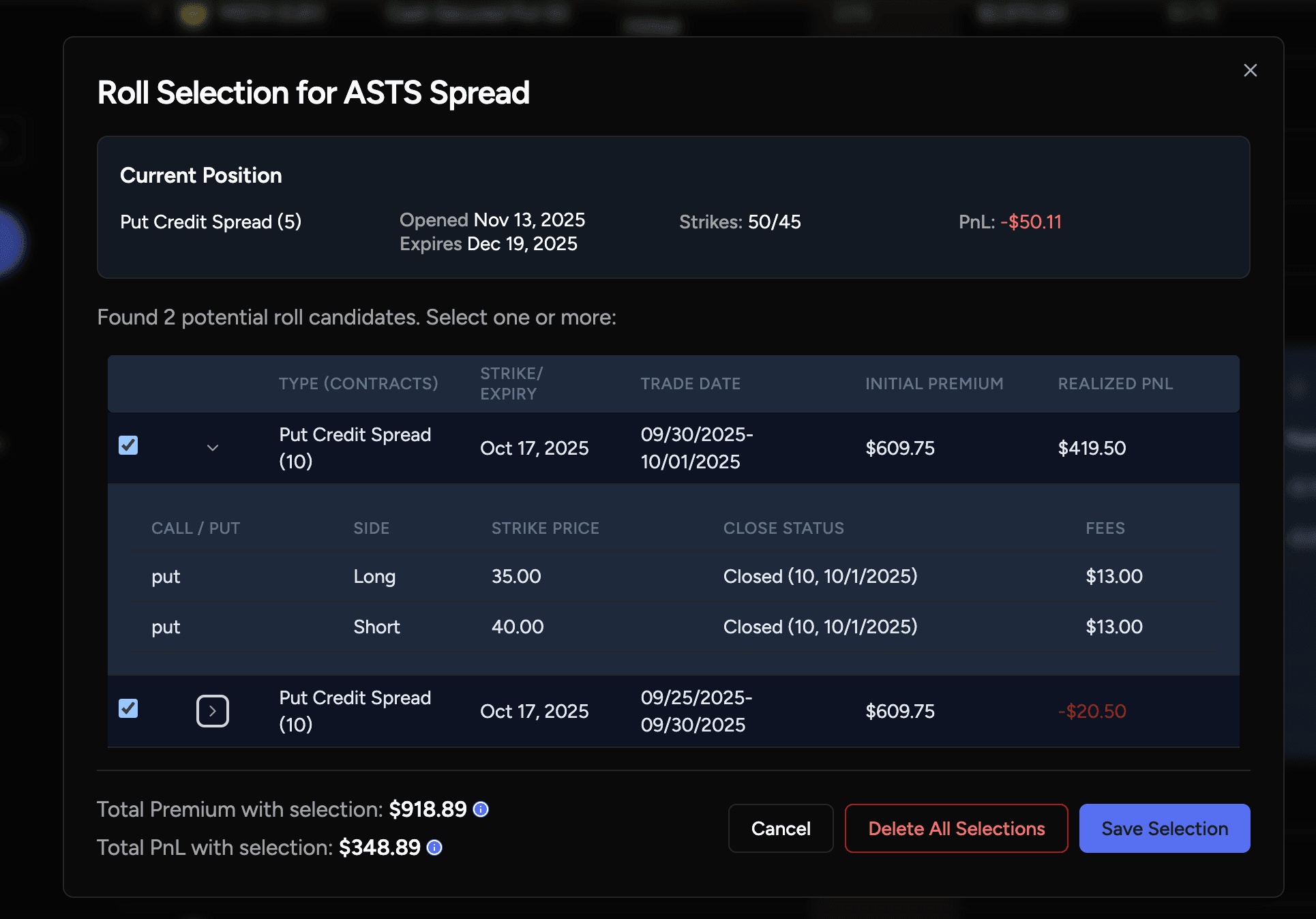Collapse the expanded first candidate row

coord(213,448)
